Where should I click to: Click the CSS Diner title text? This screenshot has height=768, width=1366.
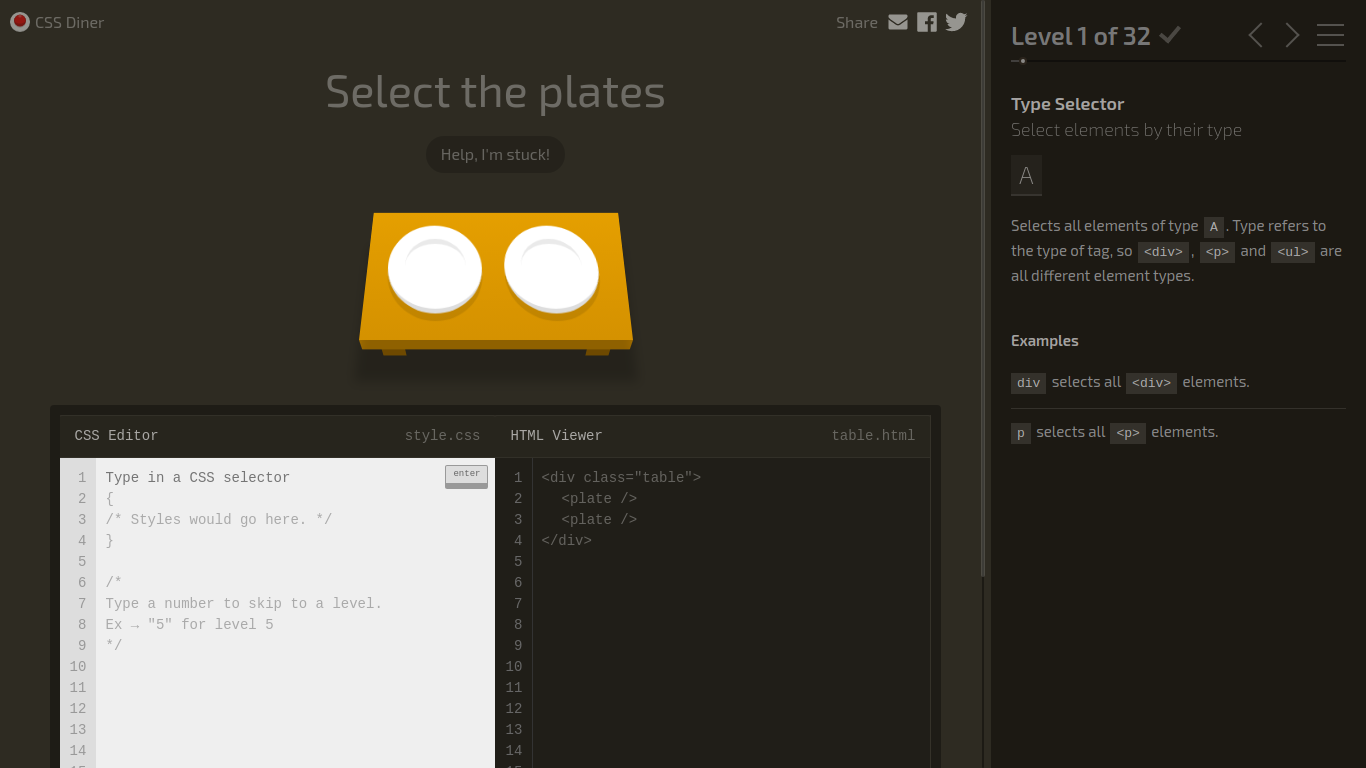coord(69,22)
